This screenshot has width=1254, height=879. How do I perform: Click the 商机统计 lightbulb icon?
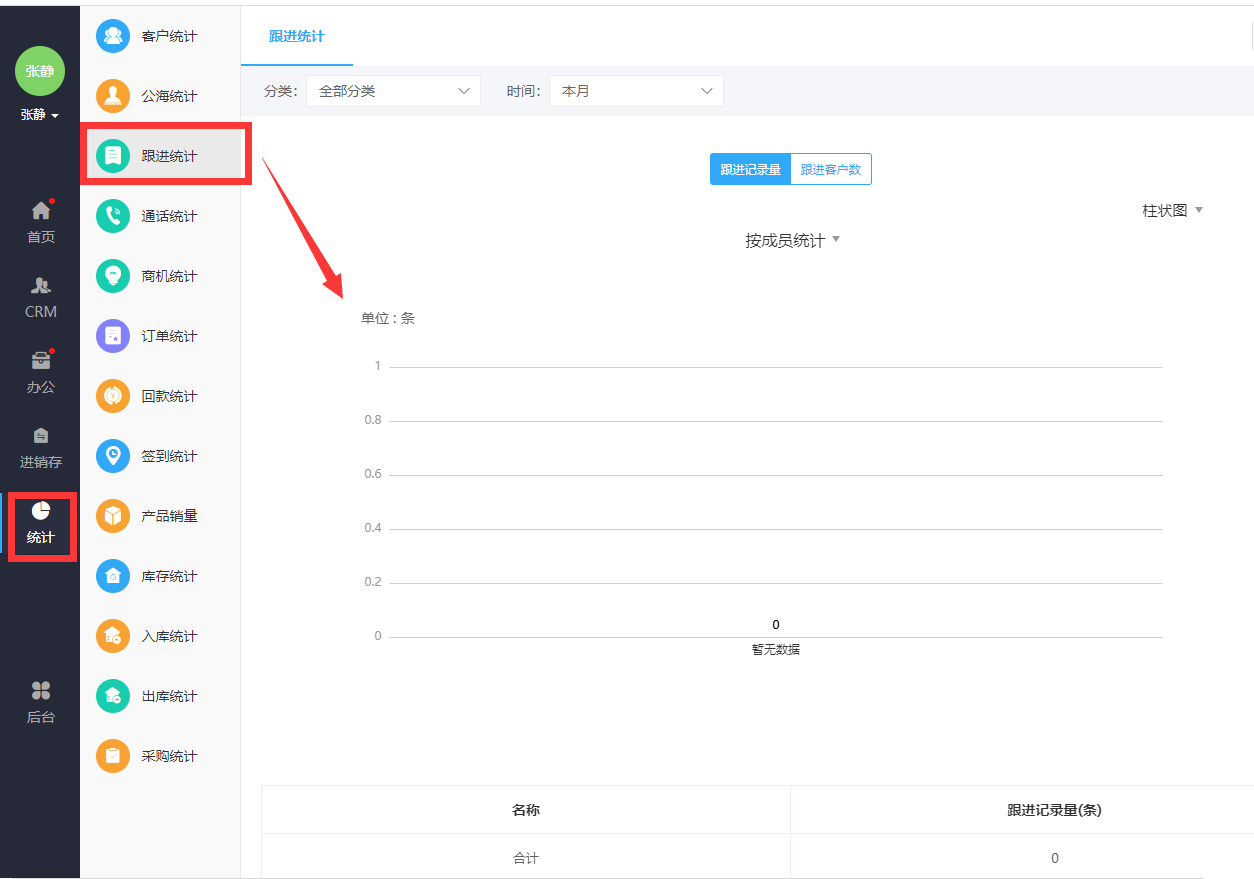pos(113,276)
